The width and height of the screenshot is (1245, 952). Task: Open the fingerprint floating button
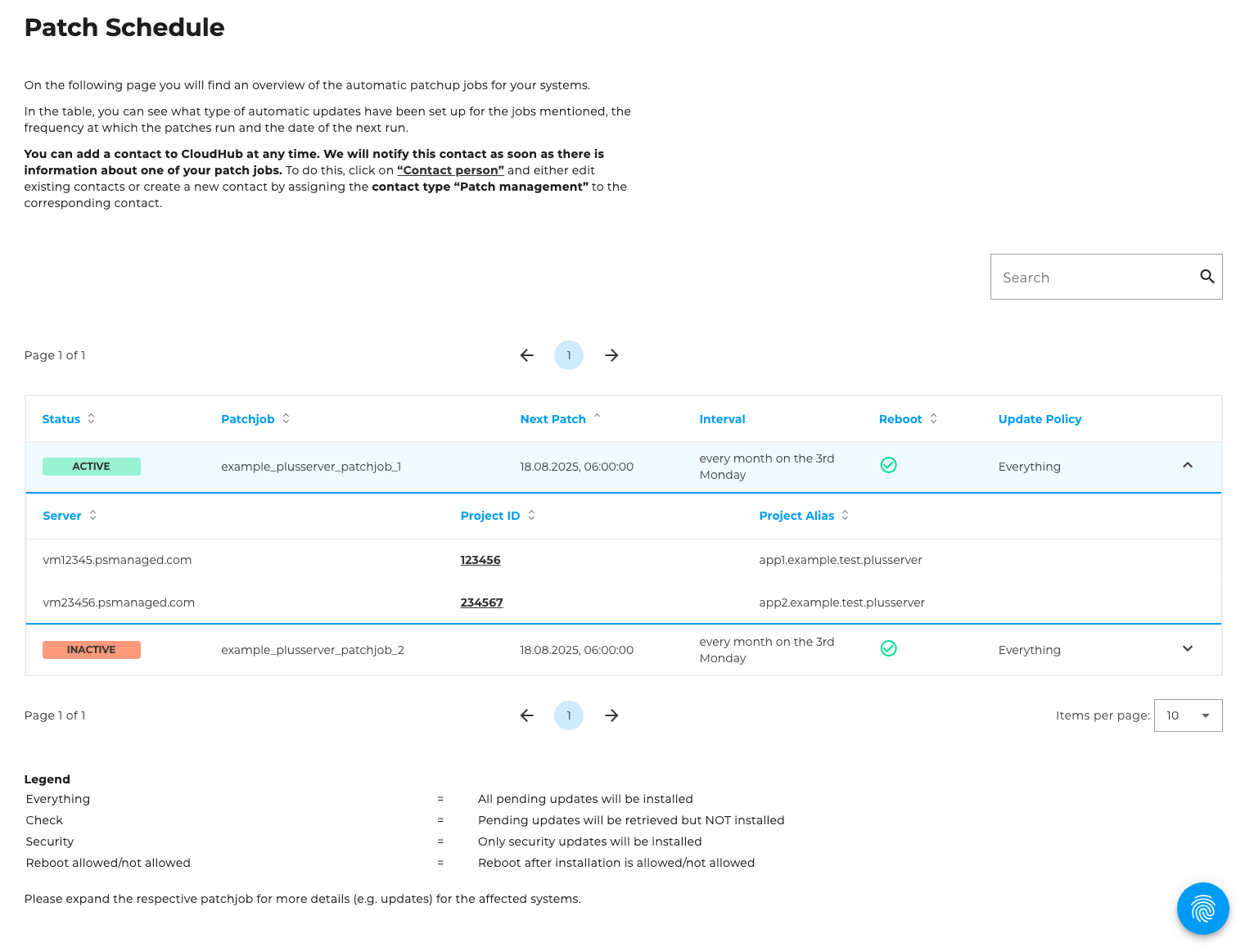click(1202, 908)
